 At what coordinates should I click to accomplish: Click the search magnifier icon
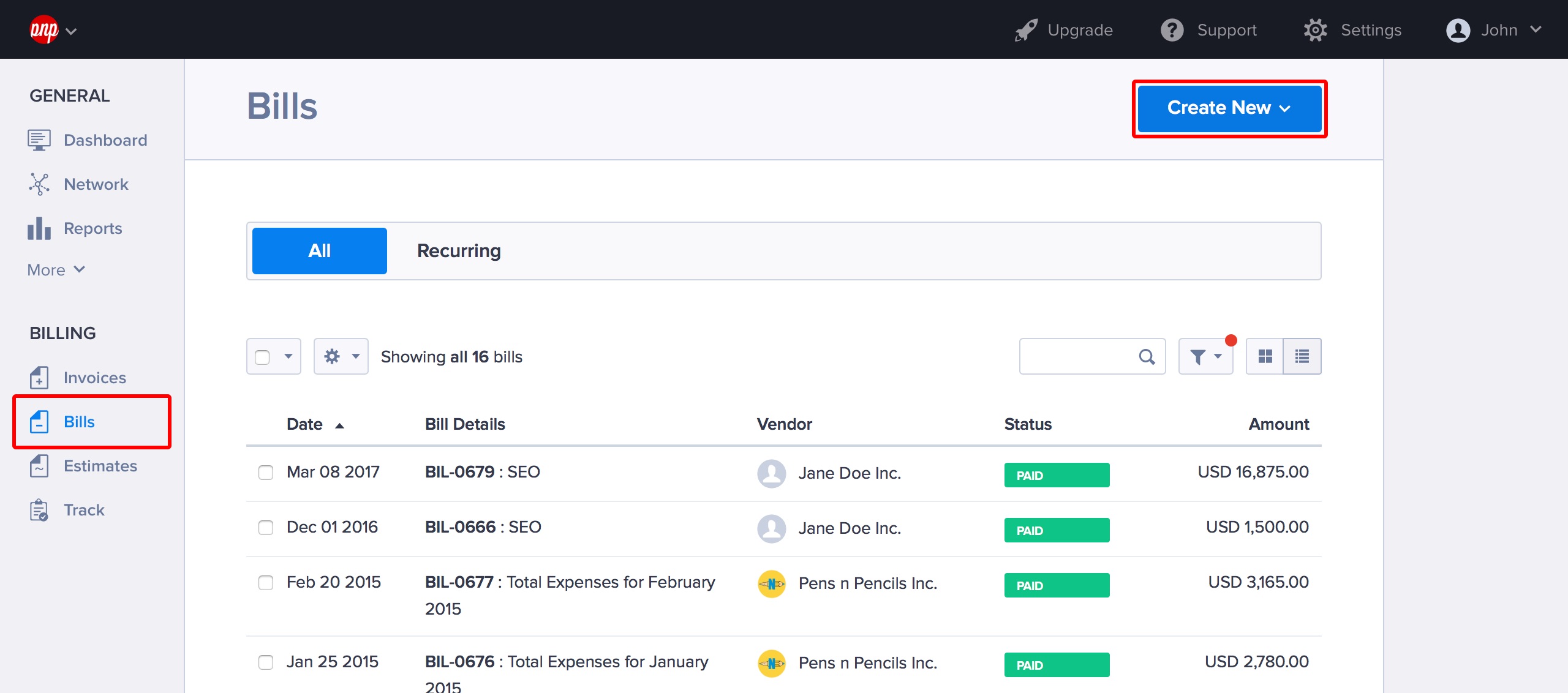[1147, 356]
